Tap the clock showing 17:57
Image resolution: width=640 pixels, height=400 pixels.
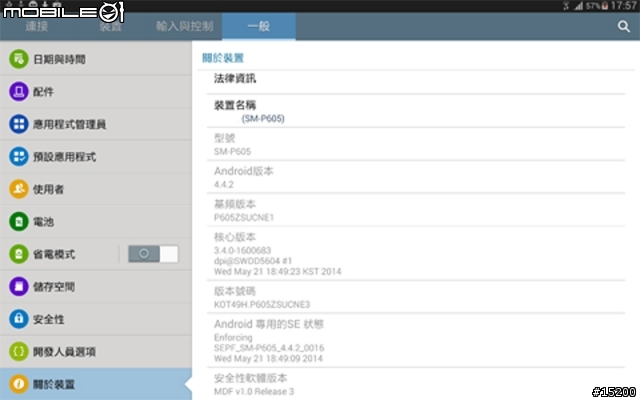click(624, 6)
